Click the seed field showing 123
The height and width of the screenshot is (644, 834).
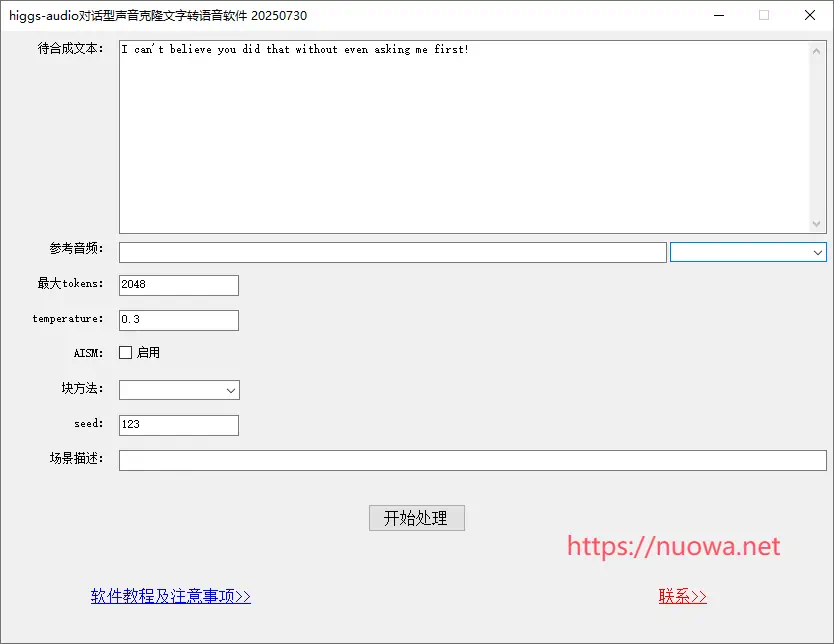[x=178, y=425]
